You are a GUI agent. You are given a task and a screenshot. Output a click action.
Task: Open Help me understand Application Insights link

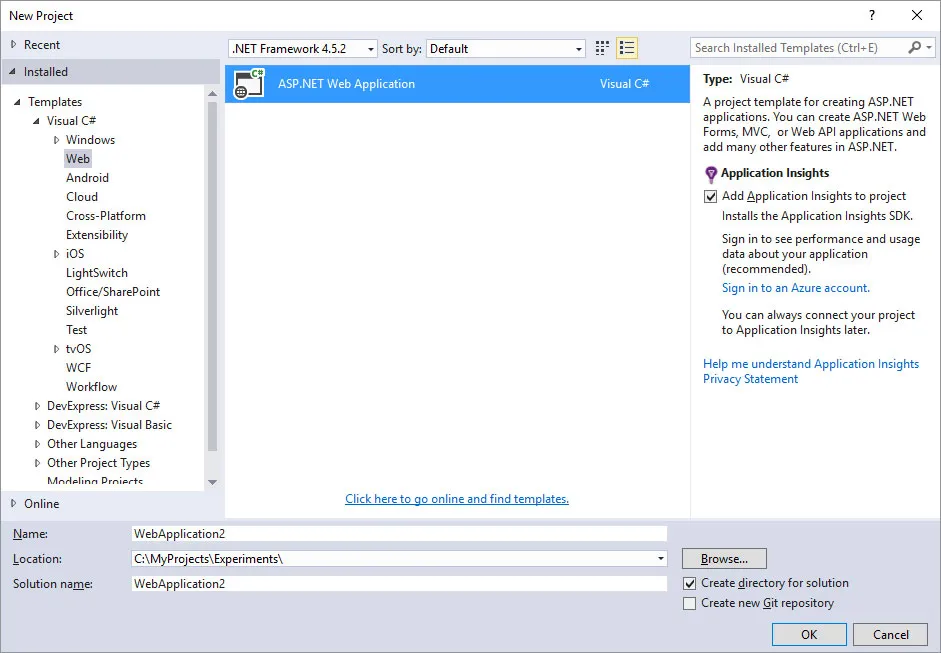coord(811,364)
